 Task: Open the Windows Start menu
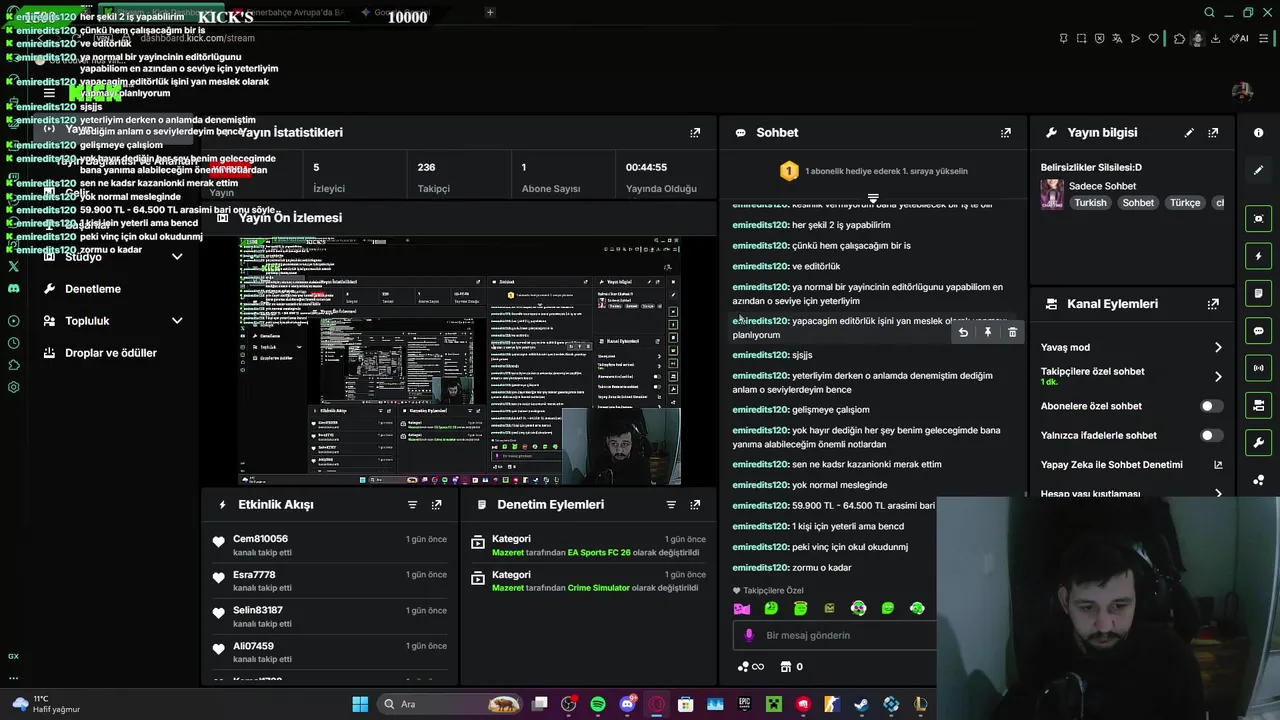coord(360,704)
